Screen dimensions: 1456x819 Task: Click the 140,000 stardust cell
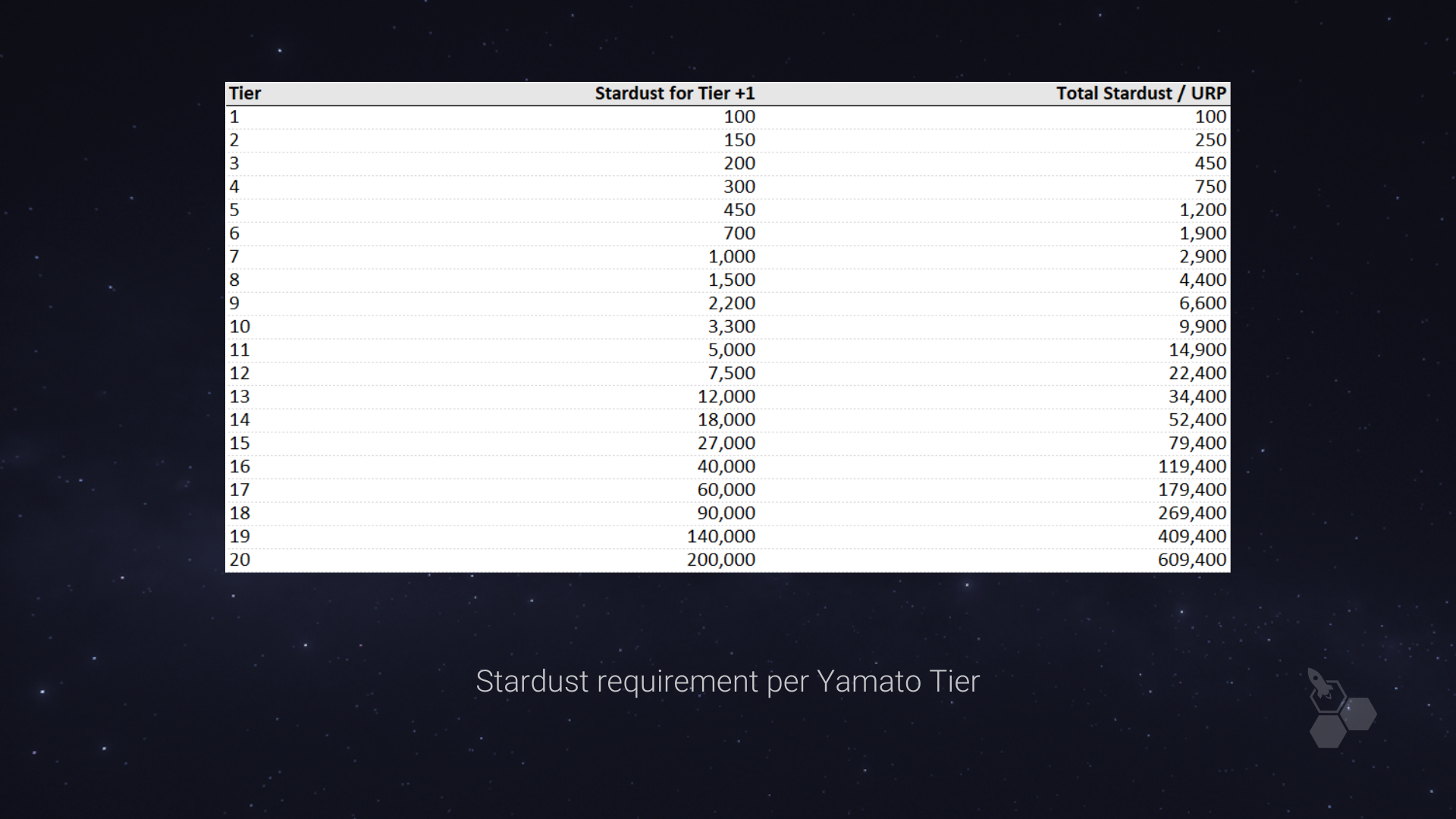[721, 536]
